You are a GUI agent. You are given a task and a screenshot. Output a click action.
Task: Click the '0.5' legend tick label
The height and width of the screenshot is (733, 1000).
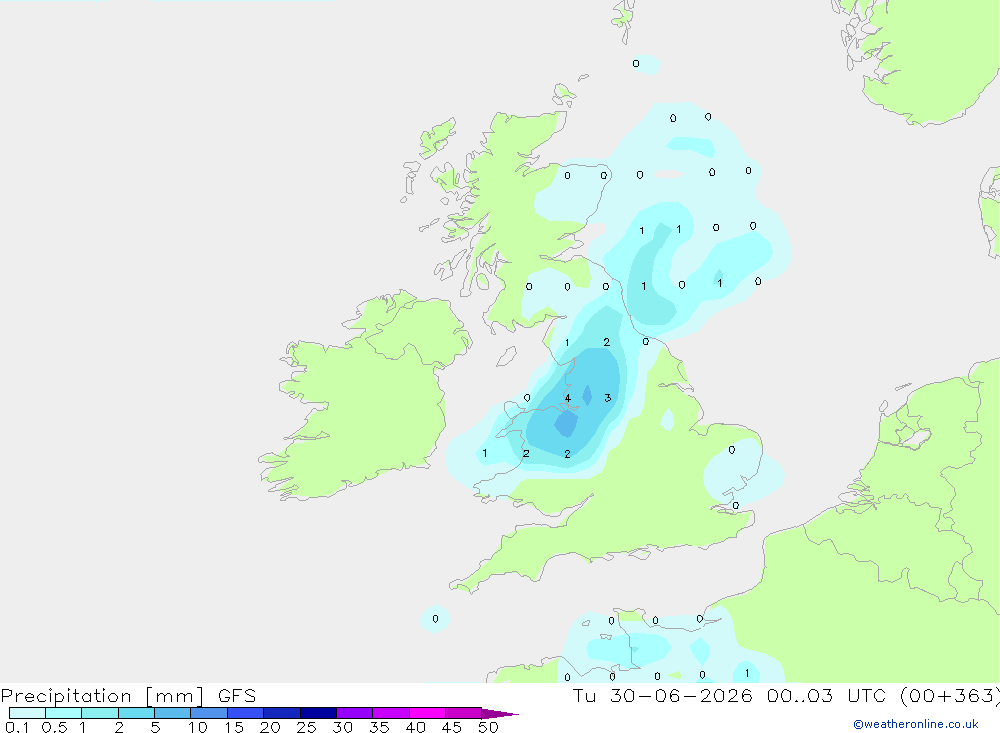(54, 727)
